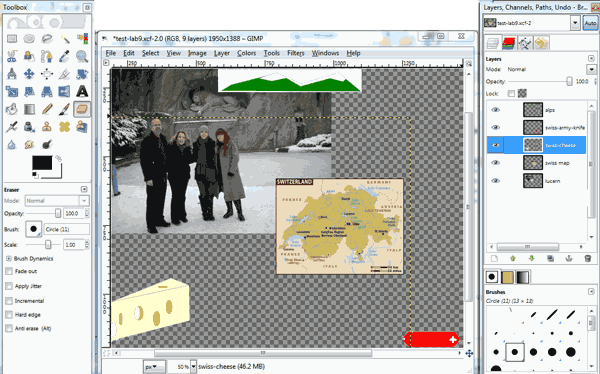600x374 pixels.
Task: Select the Blend gradient tool
Action: [x=29, y=109]
